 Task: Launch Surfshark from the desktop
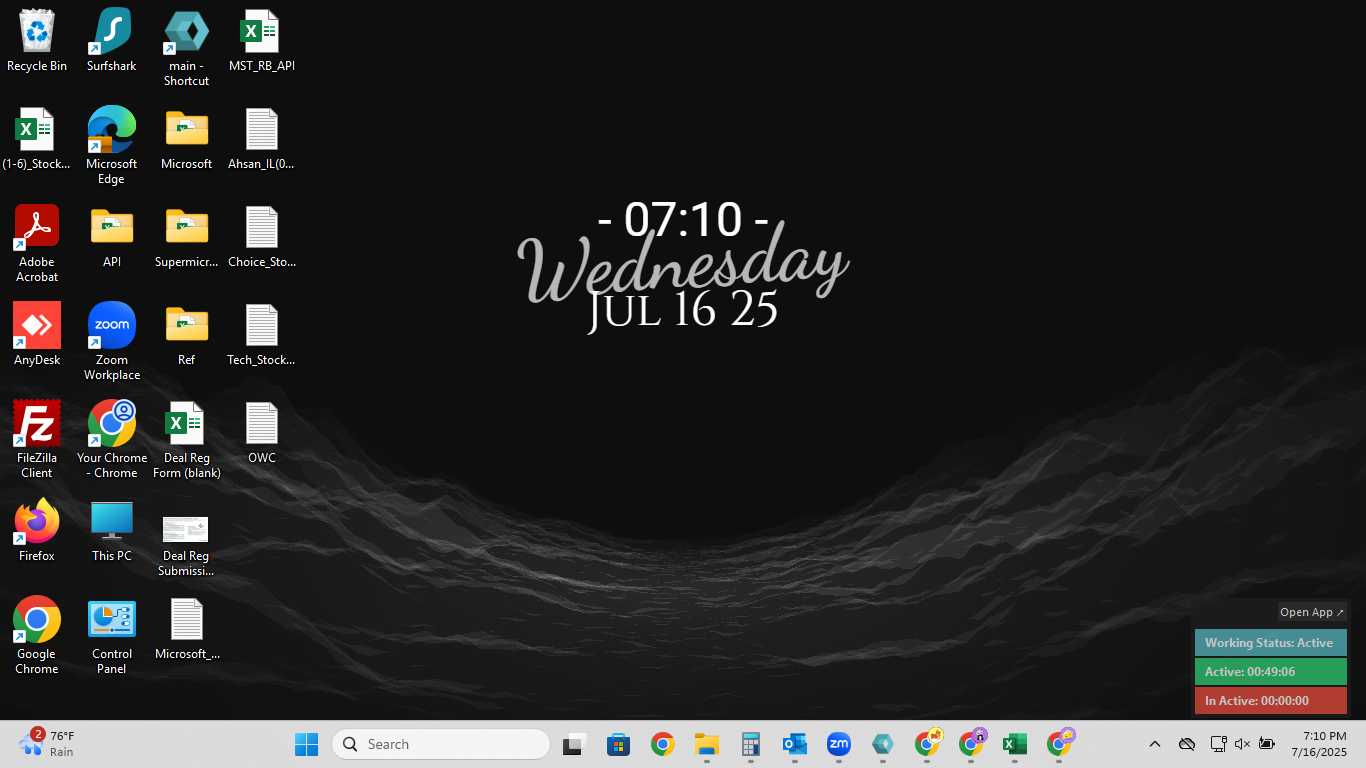click(x=111, y=40)
